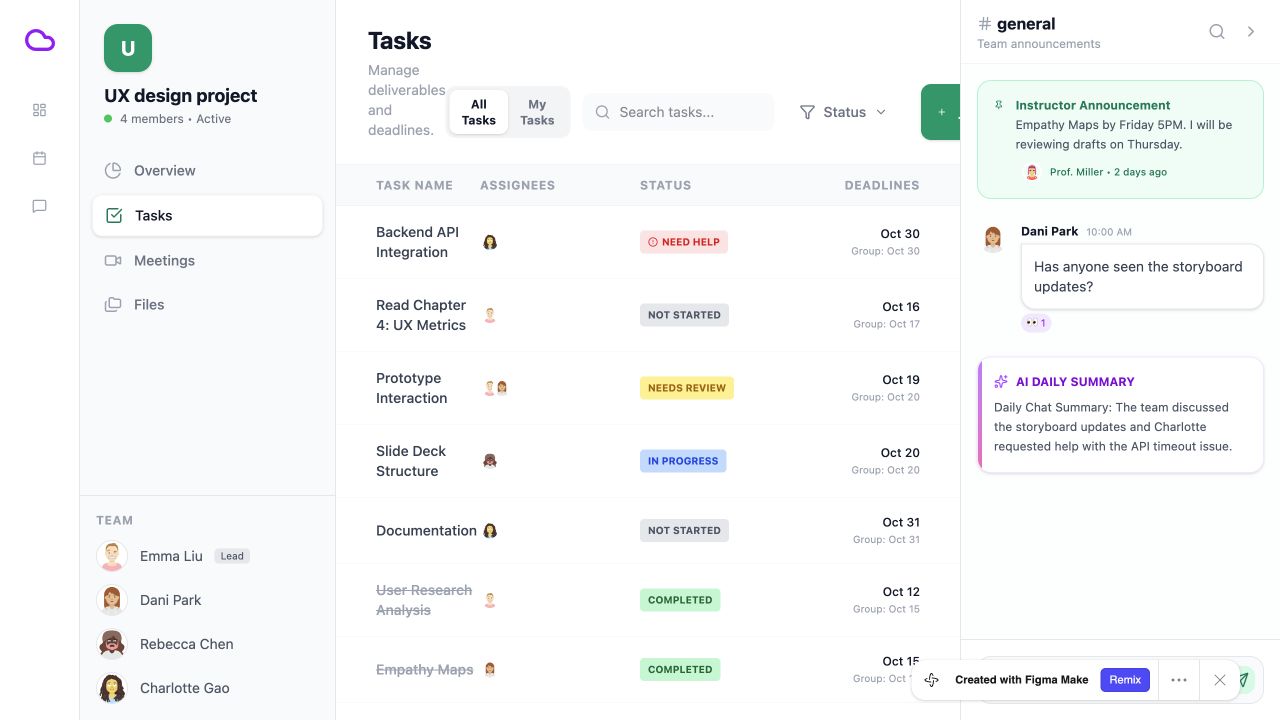The width and height of the screenshot is (1280, 720).
Task: Click the UX design project title
Action: [181, 96]
